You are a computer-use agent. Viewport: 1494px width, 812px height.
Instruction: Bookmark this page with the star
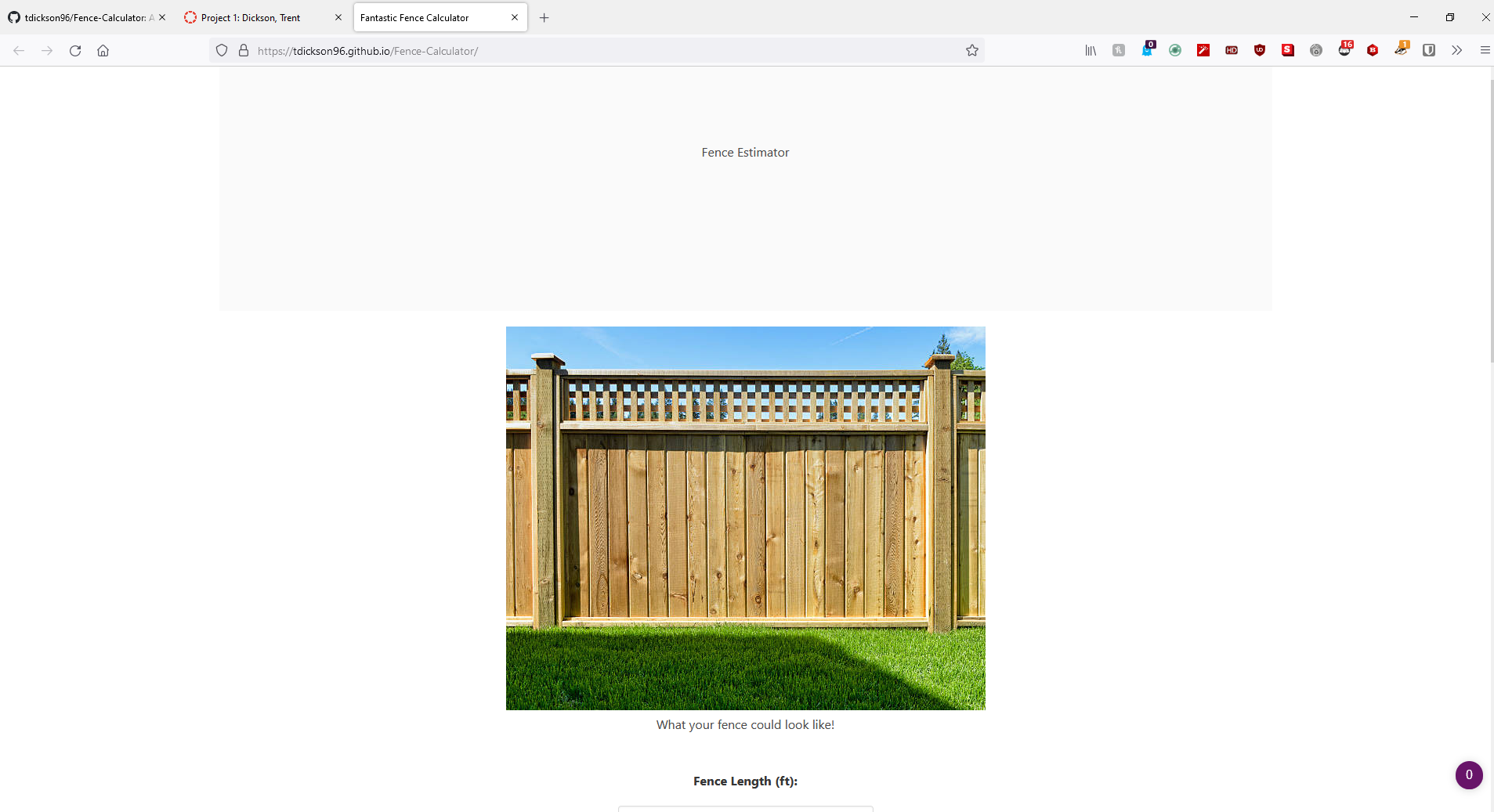click(972, 51)
